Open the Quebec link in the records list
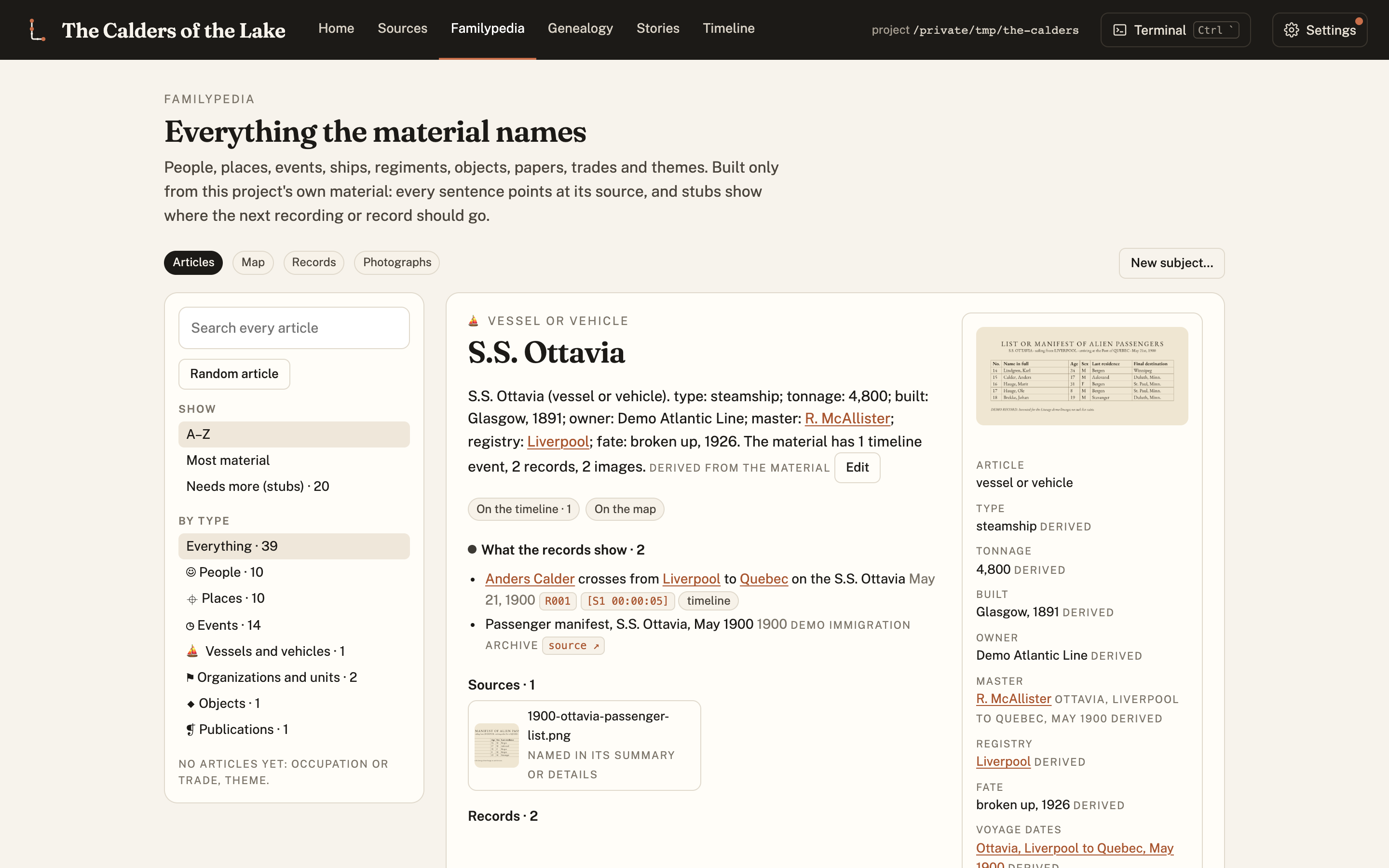Screen dimensions: 1389x868 pyautogui.click(x=763, y=579)
